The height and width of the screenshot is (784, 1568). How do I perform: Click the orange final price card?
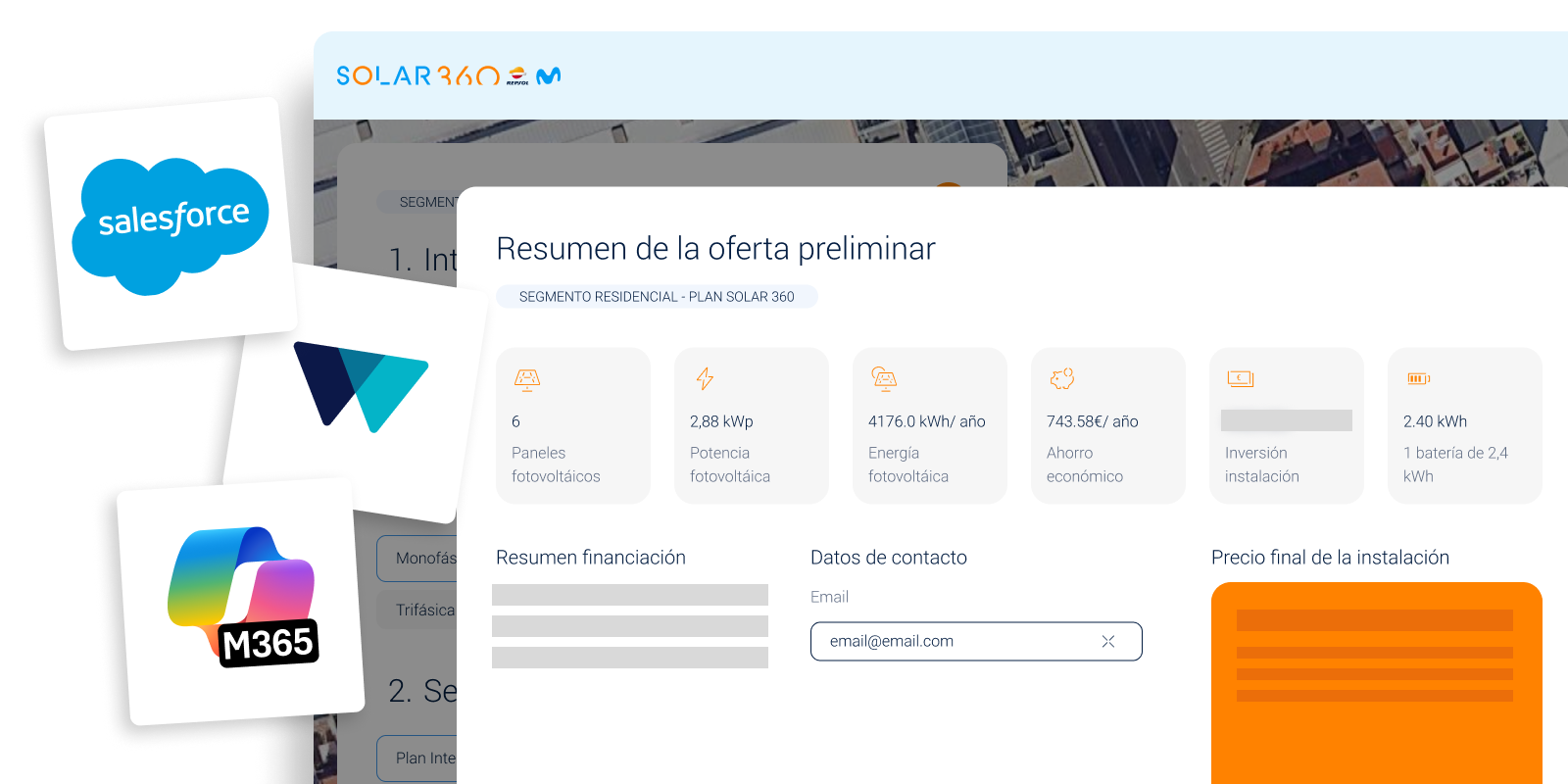(x=1376, y=683)
